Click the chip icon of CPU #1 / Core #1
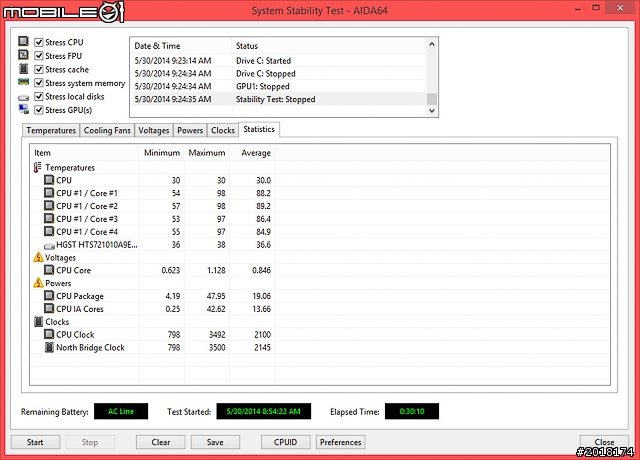 tap(49, 193)
